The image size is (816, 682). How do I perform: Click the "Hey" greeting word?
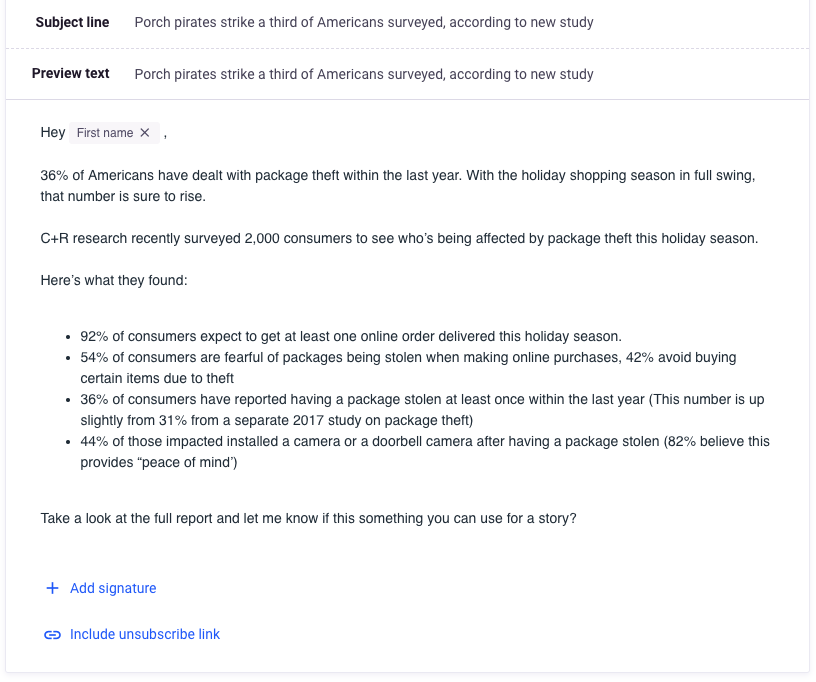(52, 133)
